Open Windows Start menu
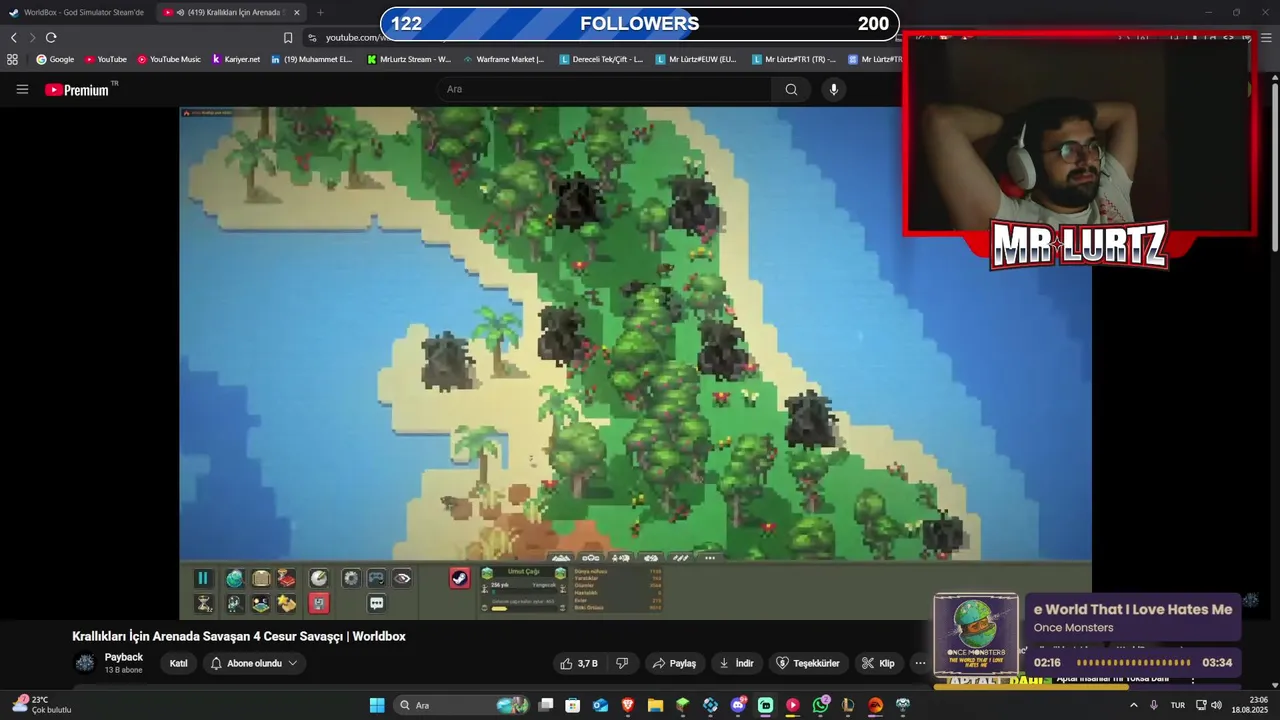This screenshot has width=1280, height=720. tap(377, 705)
